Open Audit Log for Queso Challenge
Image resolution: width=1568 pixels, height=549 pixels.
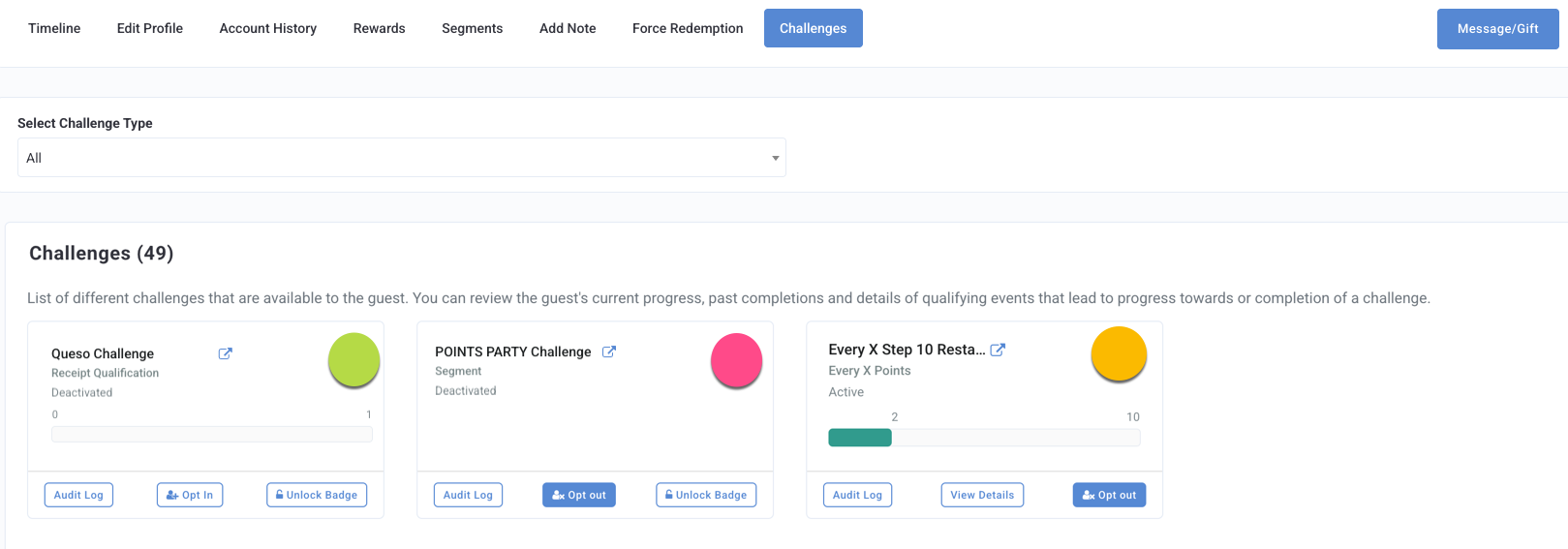[78, 495]
